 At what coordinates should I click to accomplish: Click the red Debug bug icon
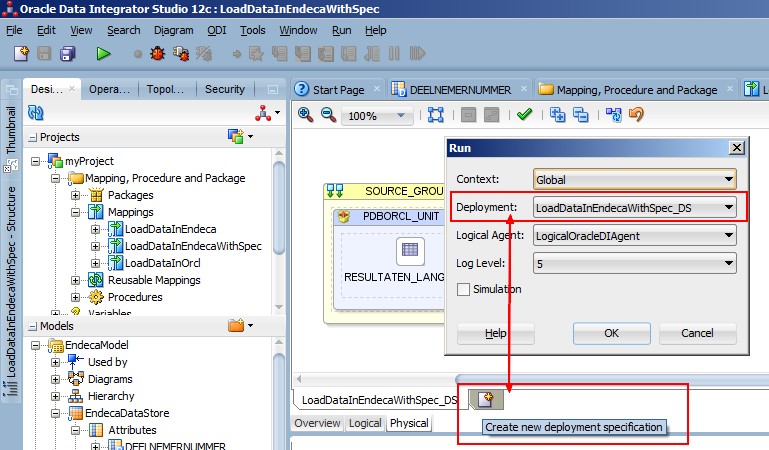click(157, 53)
